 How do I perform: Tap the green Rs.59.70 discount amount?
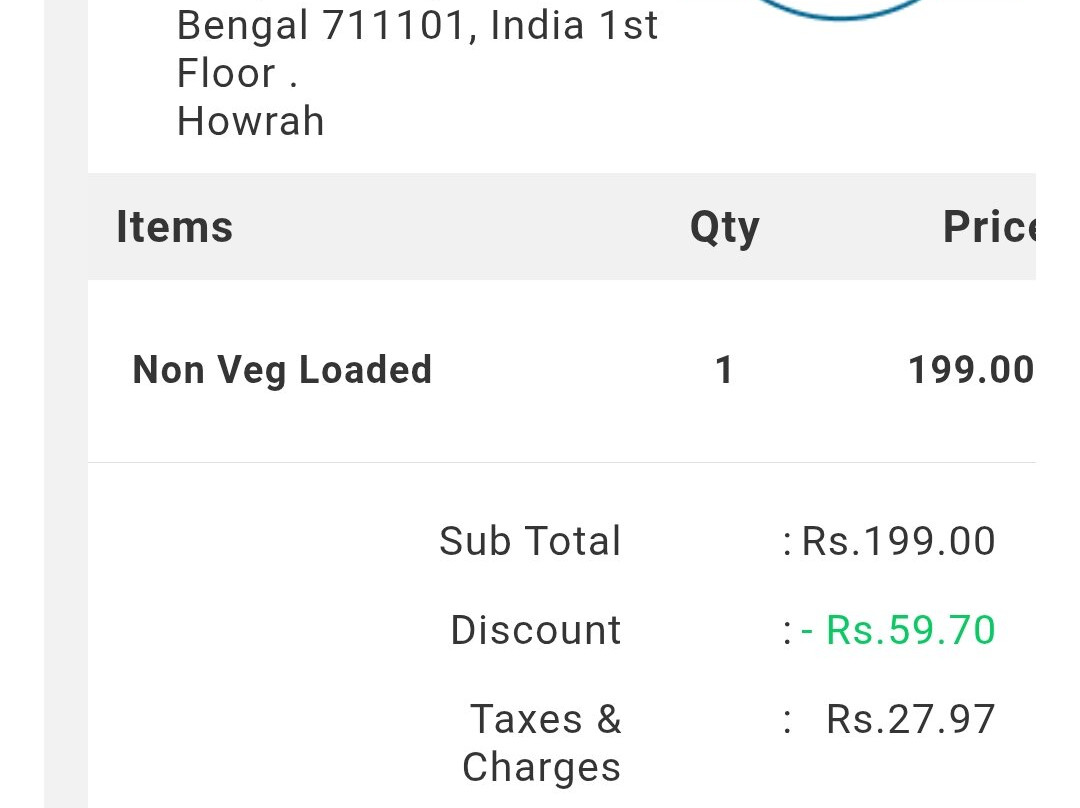(x=910, y=630)
